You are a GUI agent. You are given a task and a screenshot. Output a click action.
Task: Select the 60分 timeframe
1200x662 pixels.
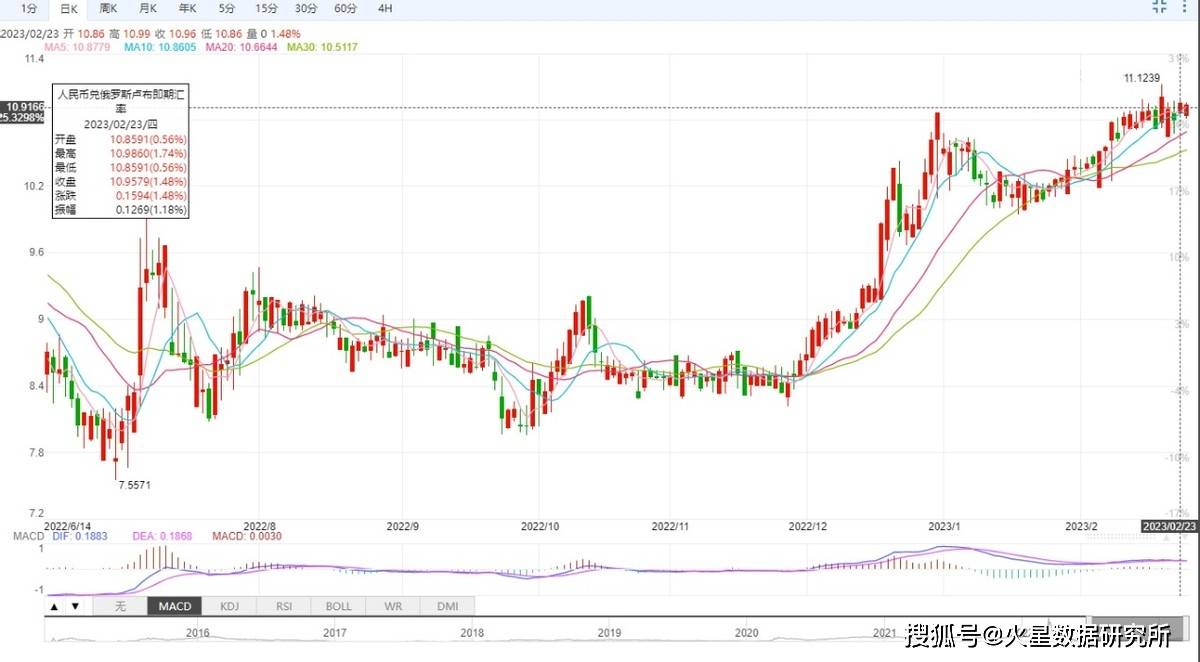tap(346, 8)
